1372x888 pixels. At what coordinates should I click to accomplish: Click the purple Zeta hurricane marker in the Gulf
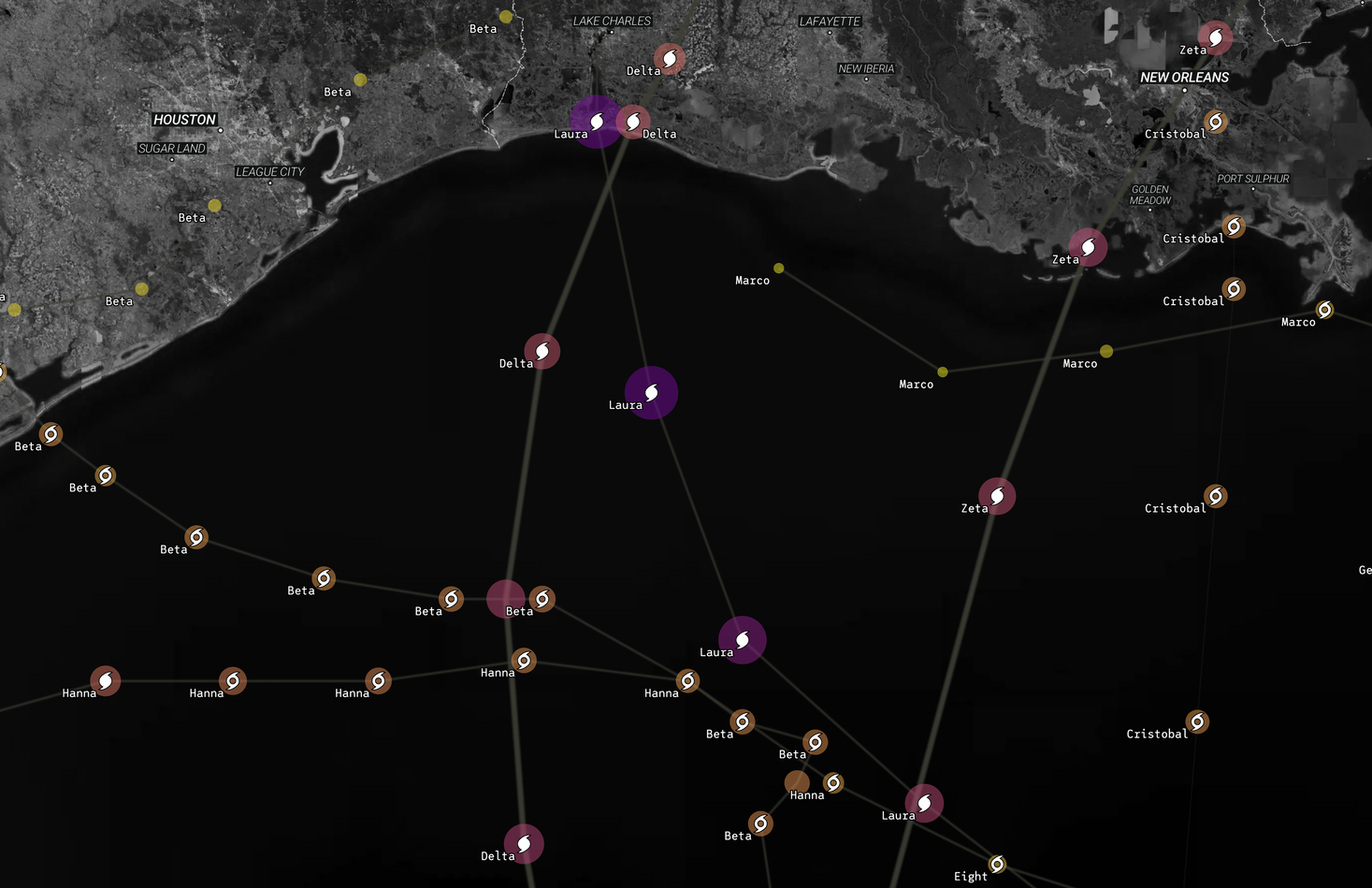tap(997, 495)
